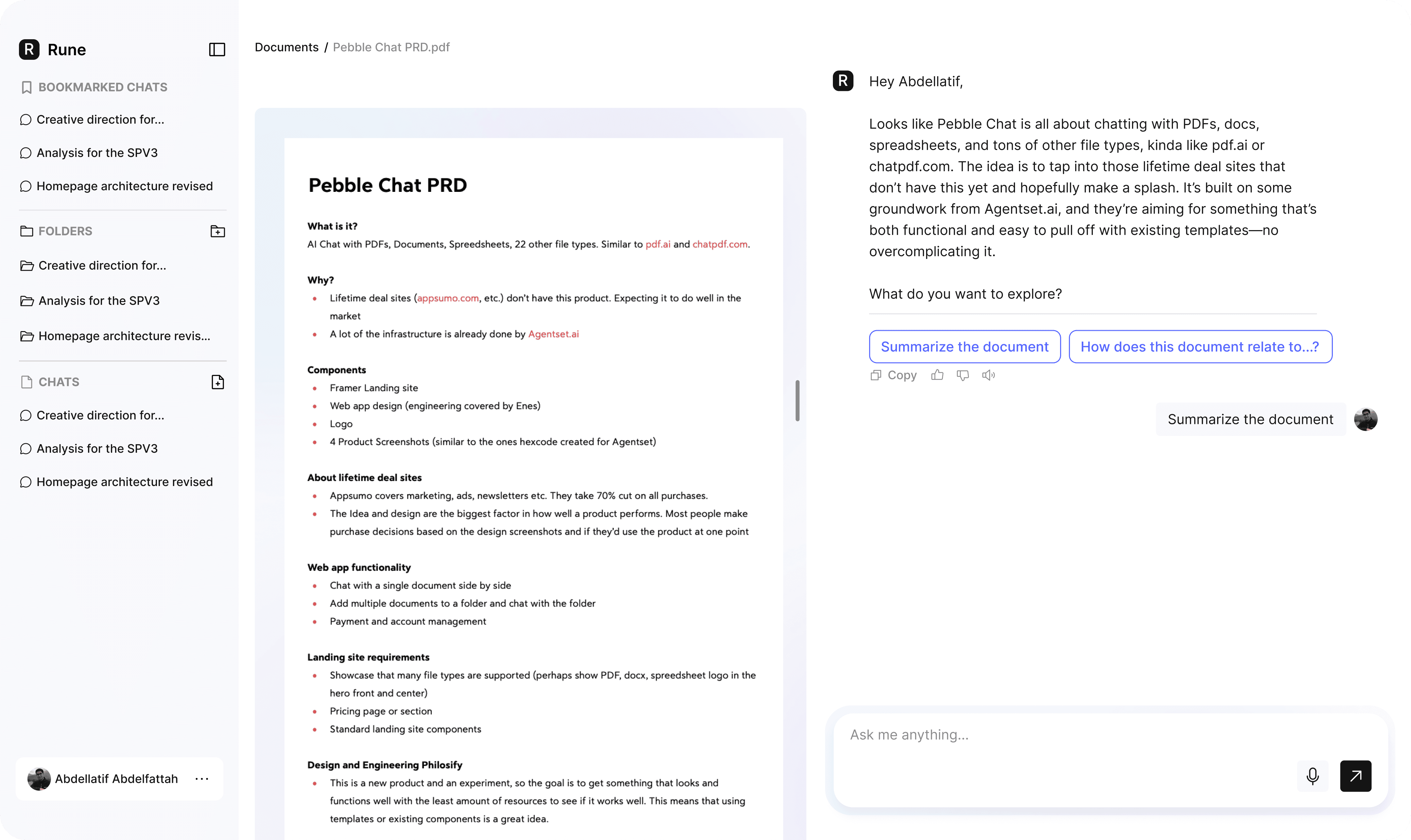The width and height of the screenshot is (1411, 840).
Task: Click the 'Summarize the document' suggestion
Action: (x=965, y=346)
